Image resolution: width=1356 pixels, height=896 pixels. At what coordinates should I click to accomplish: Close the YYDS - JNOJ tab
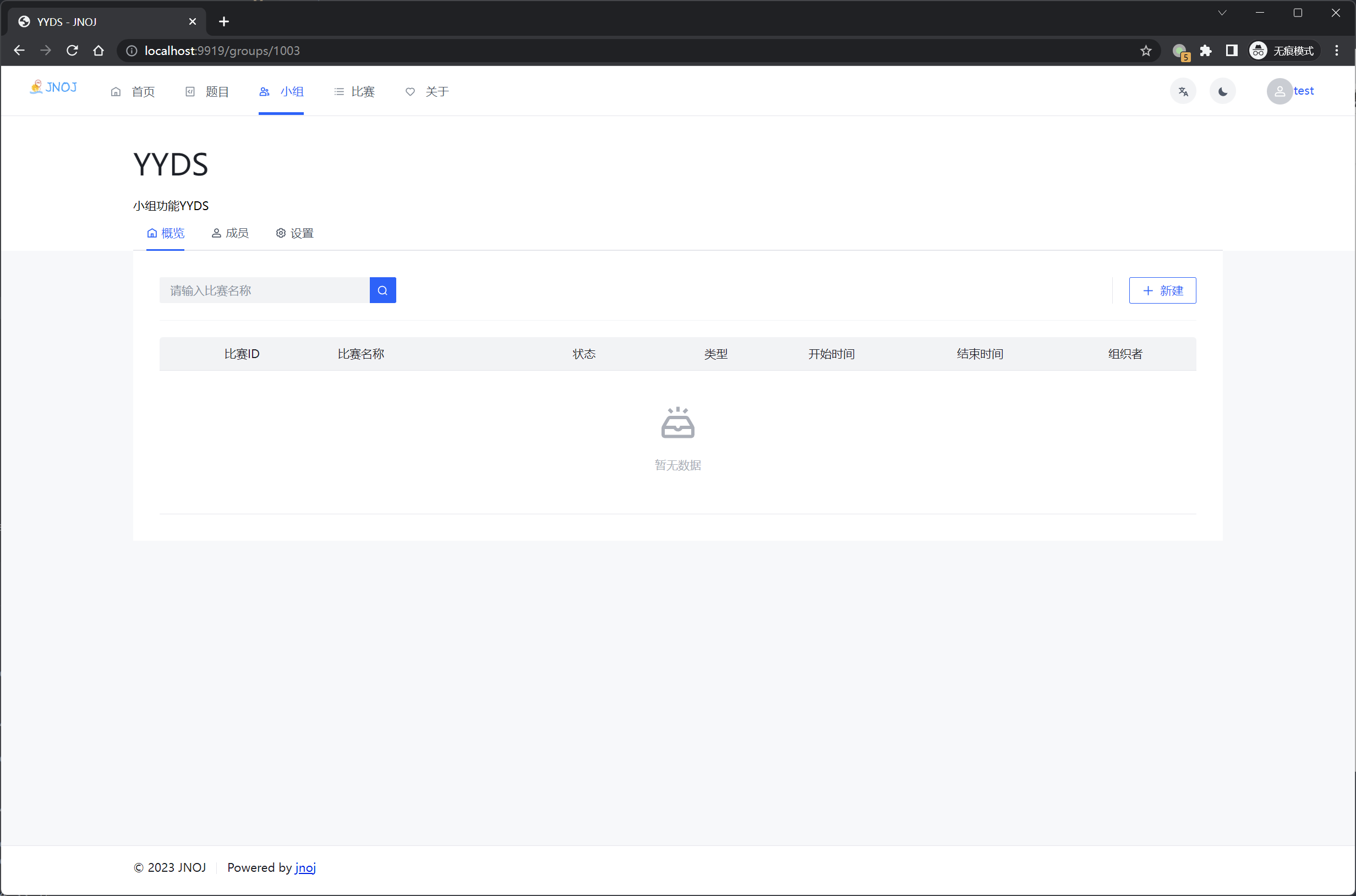click(x=193, y=21)
